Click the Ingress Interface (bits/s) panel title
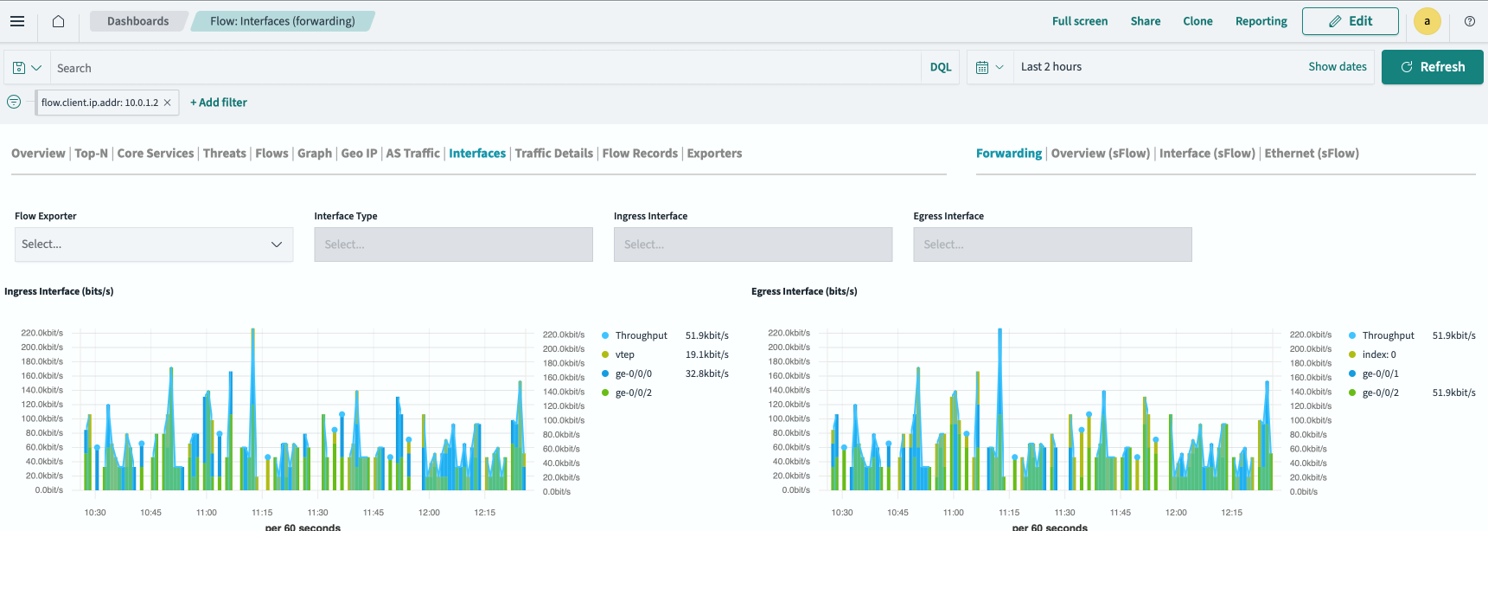The height and width of the screenshot is (590, 1488). [x=59, y=292]
